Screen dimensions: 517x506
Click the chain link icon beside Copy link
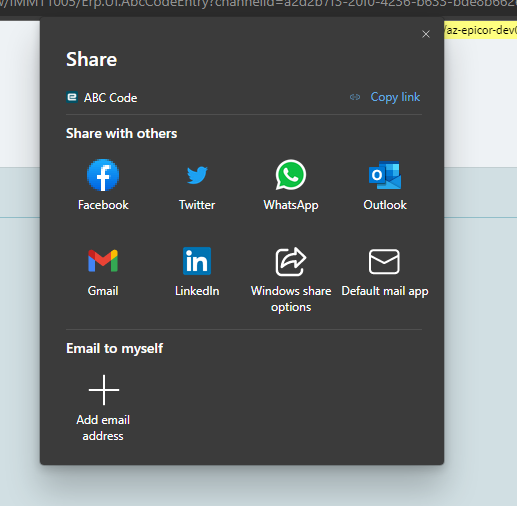pos(355,97)
